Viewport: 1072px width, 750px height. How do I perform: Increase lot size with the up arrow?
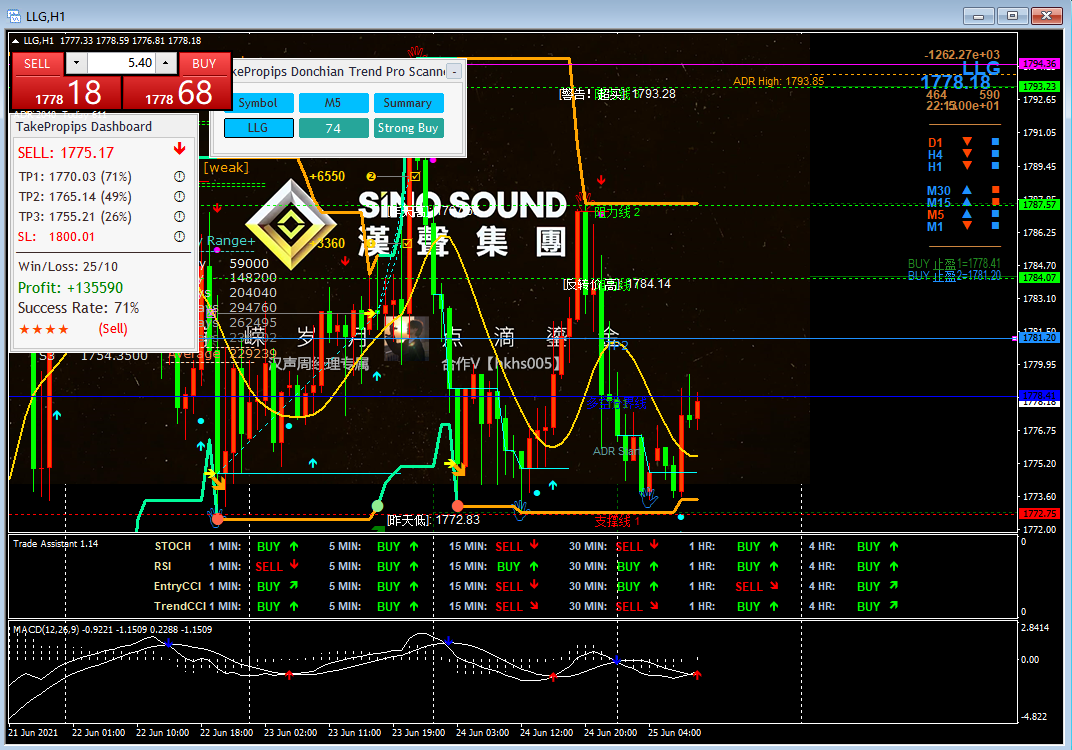point(166,63)
